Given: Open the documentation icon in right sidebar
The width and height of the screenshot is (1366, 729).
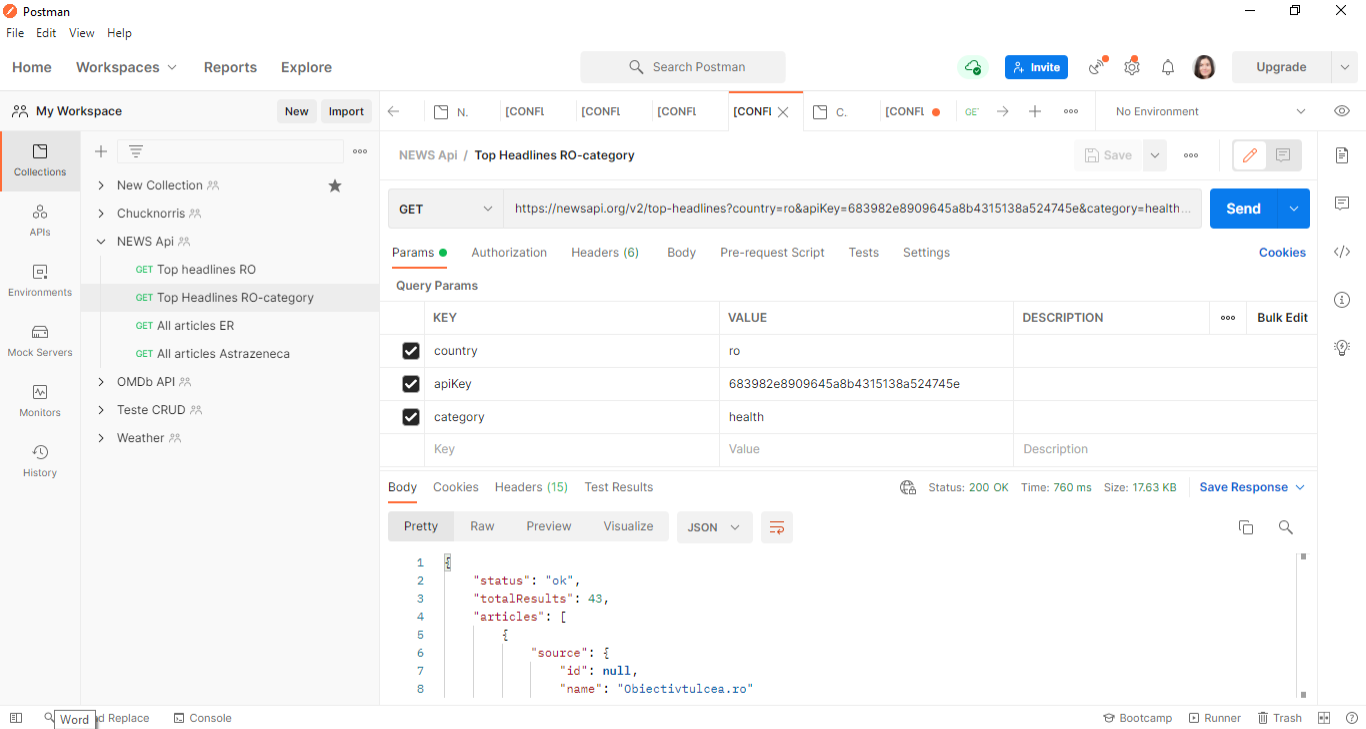Looking at the screenshot, I should coord(1342,155).
